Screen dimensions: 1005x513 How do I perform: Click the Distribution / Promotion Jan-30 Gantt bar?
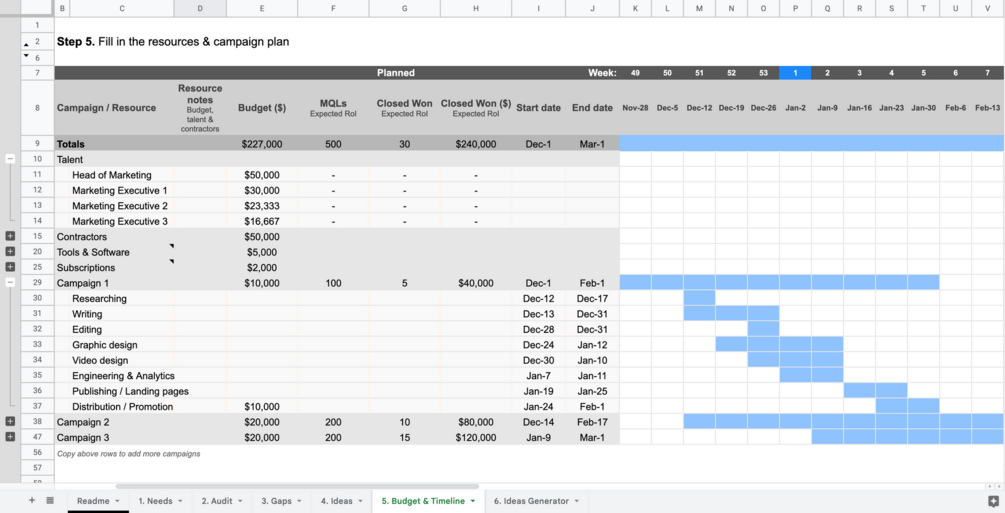pos(924,407)
